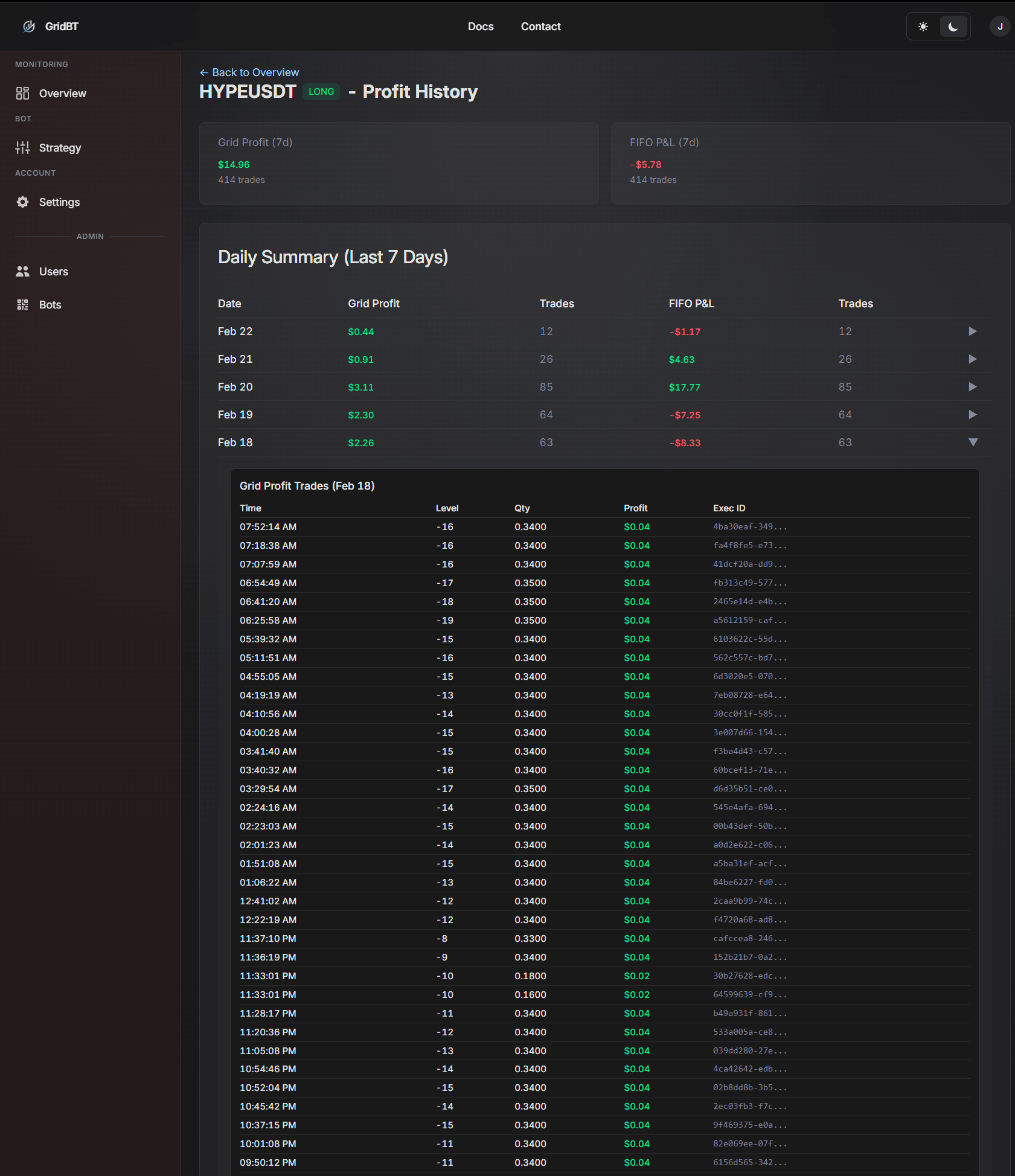1015x1176 pixels.
Task: Click the Grid Profit (7d) card
Action: click(399, 163)
